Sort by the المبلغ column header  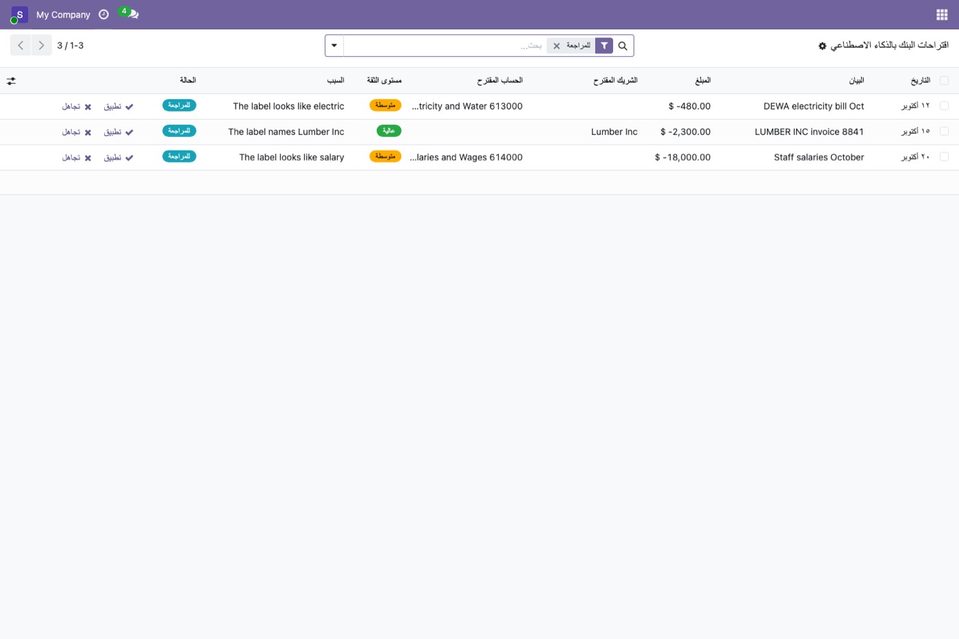(x=702, y=81)
